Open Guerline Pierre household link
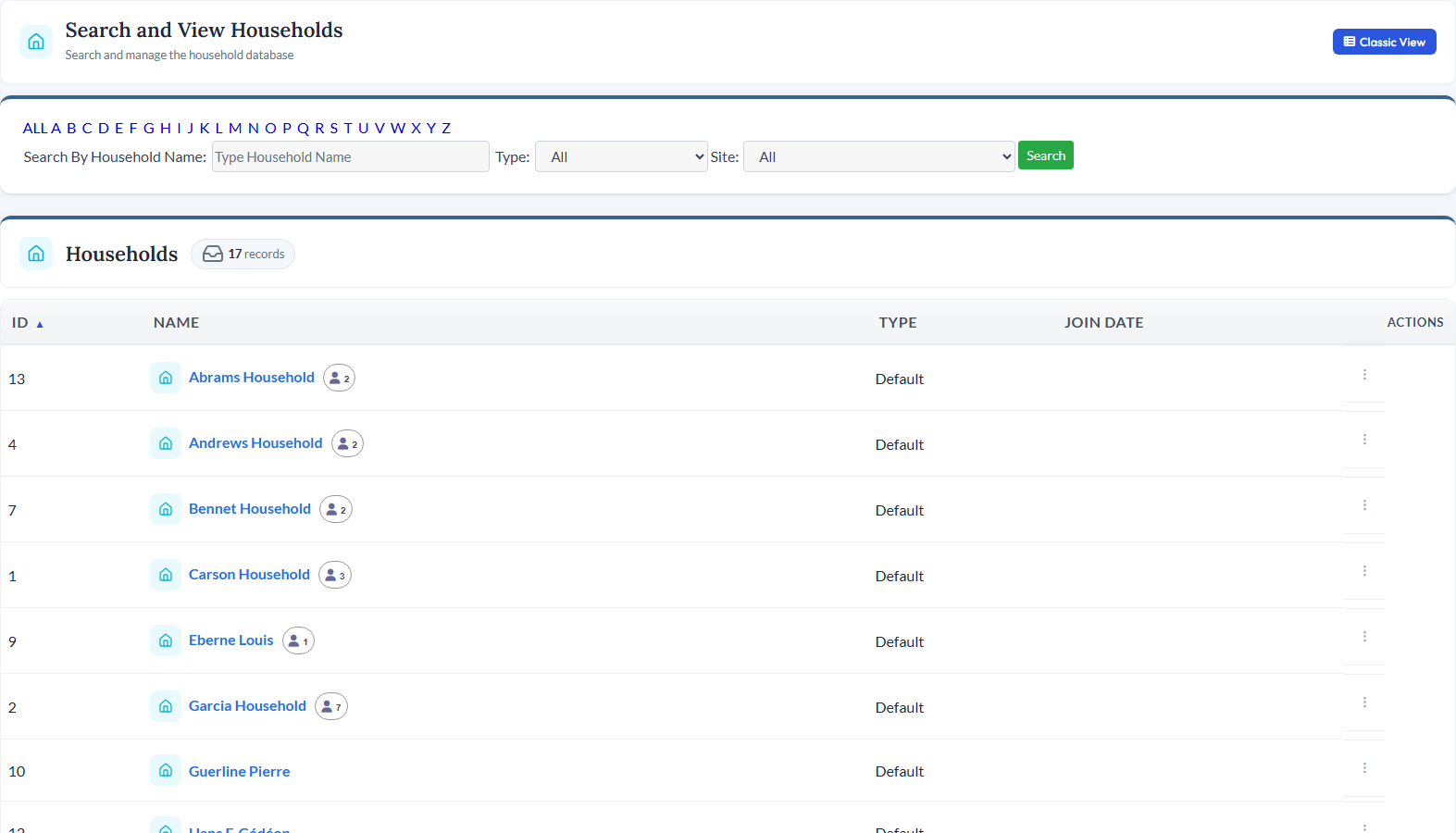The image size is (1456, 833). point(240,772)
